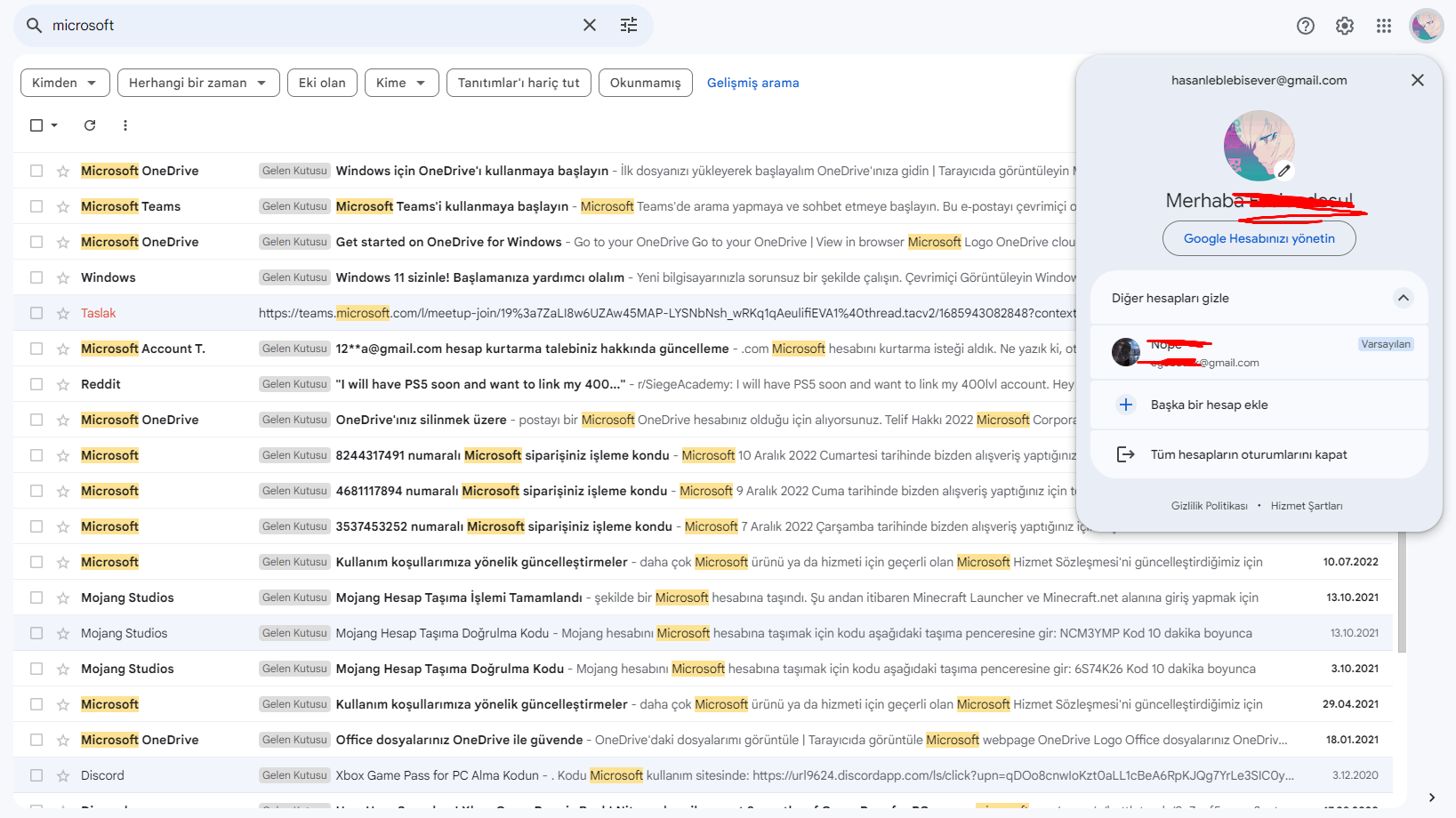Click Gelişmiş arama link

pyautogui.click(x=753, y=83)
